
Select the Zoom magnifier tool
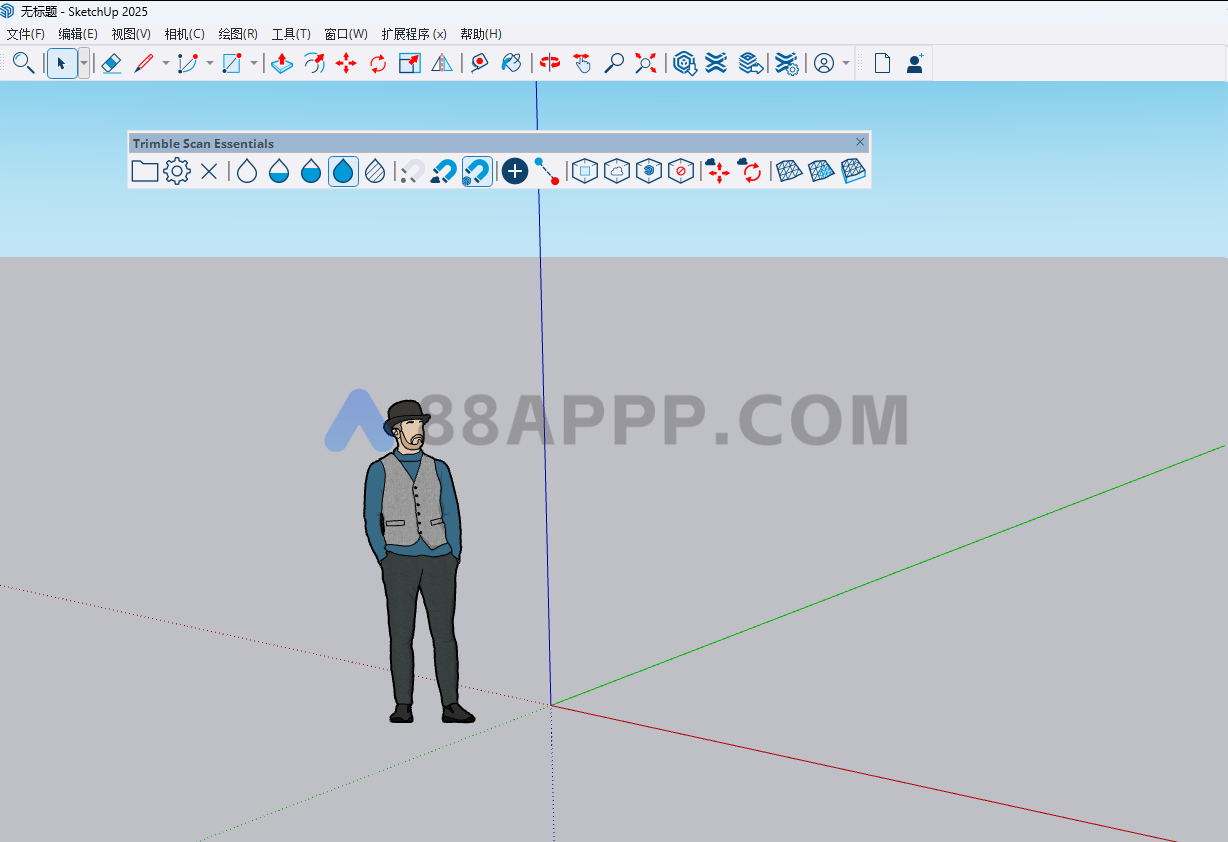[614, 63]
